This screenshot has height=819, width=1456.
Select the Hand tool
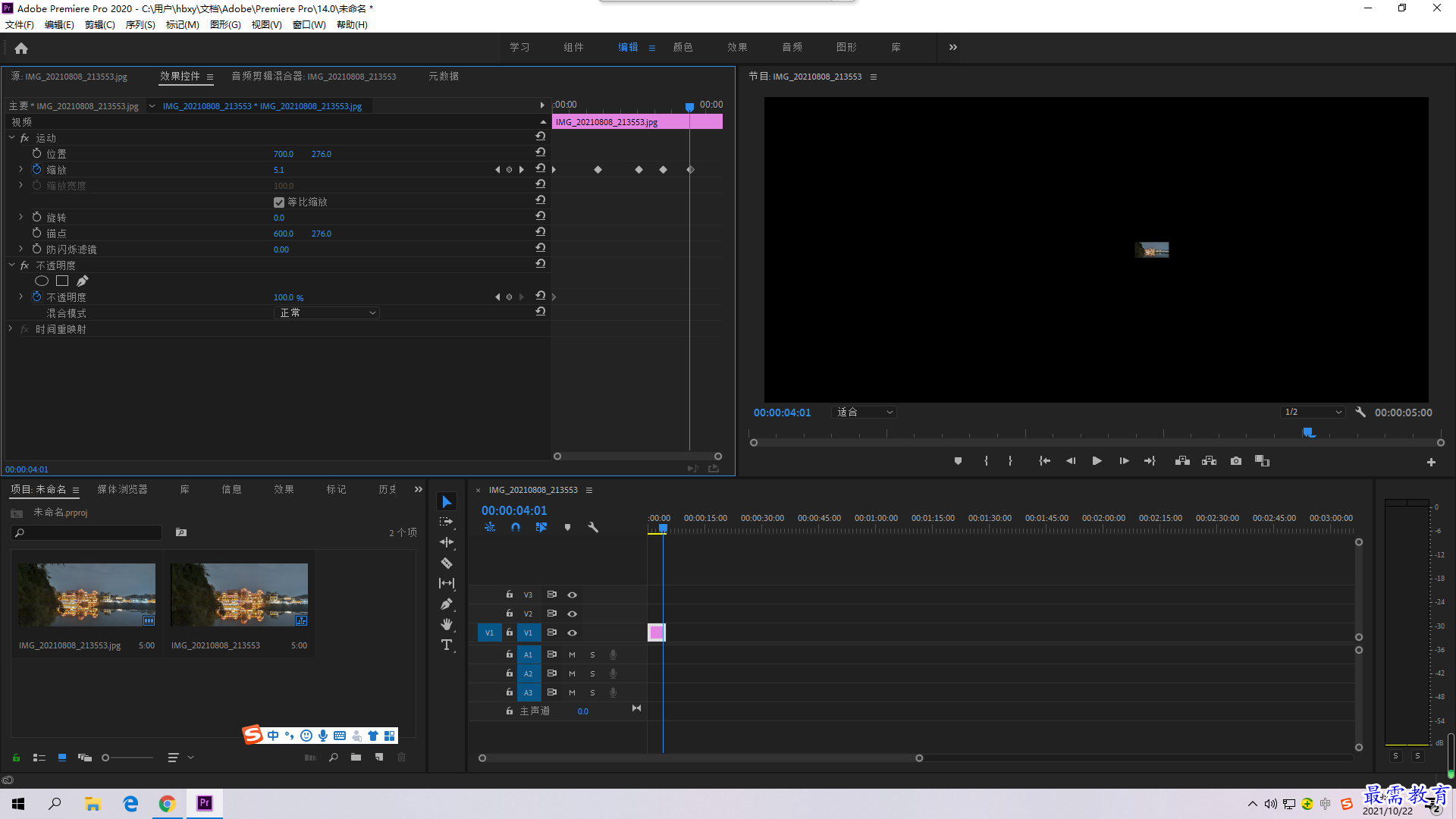click(447, 624)
